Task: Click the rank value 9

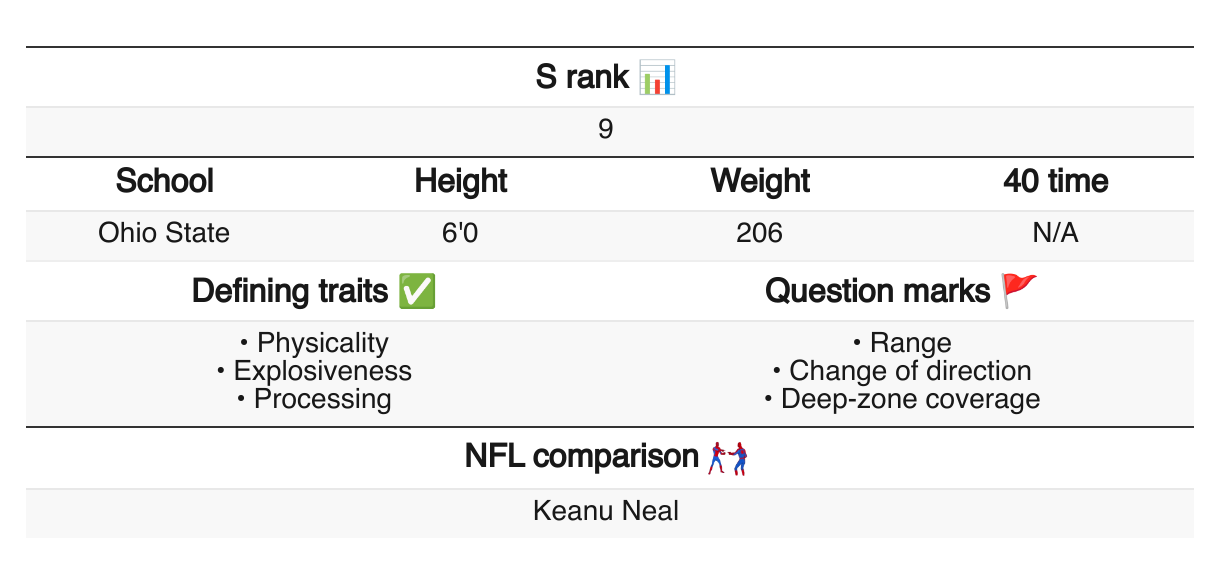Action: tap(606, 130)
